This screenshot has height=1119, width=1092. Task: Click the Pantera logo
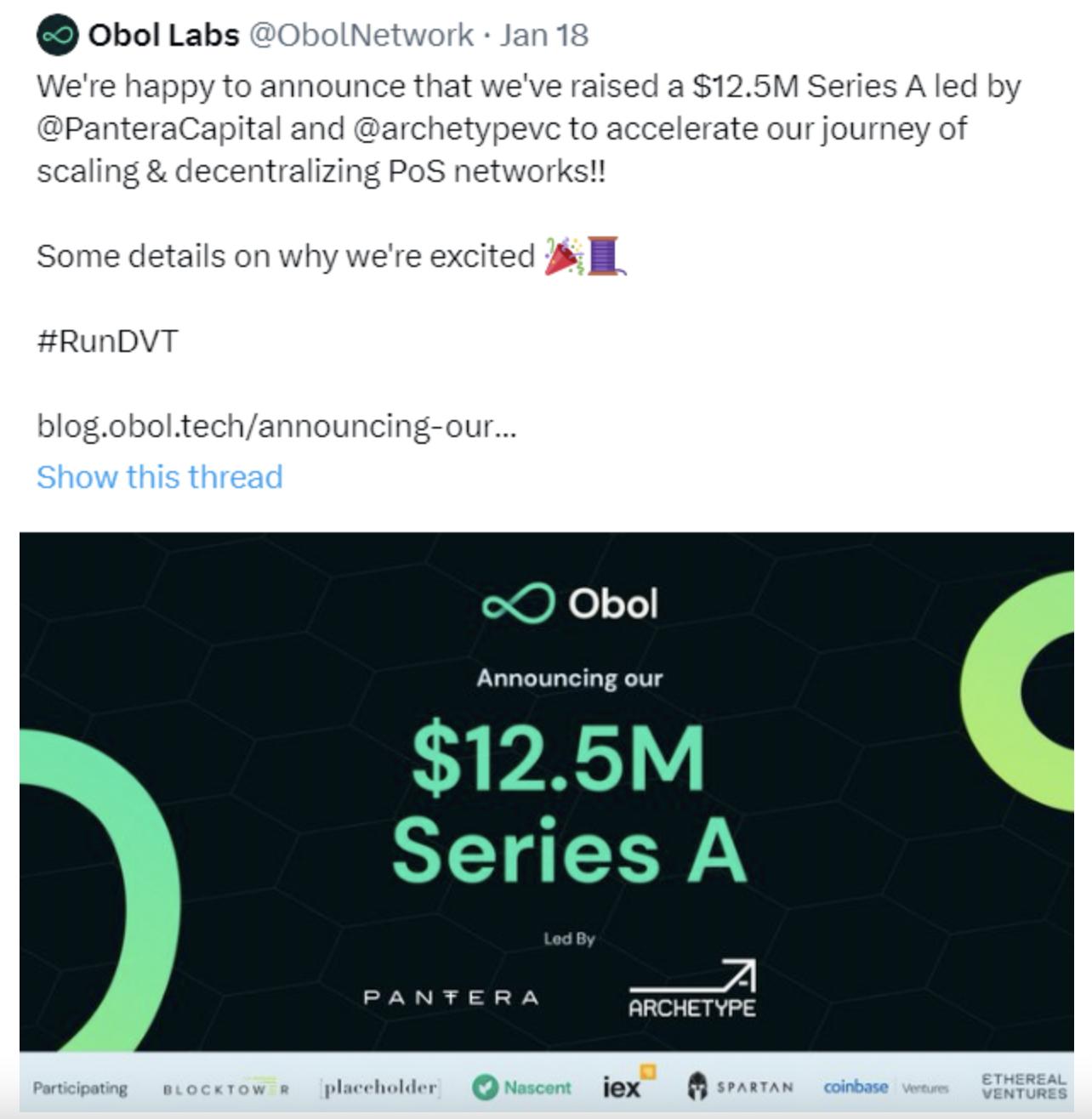pos(451,997)
